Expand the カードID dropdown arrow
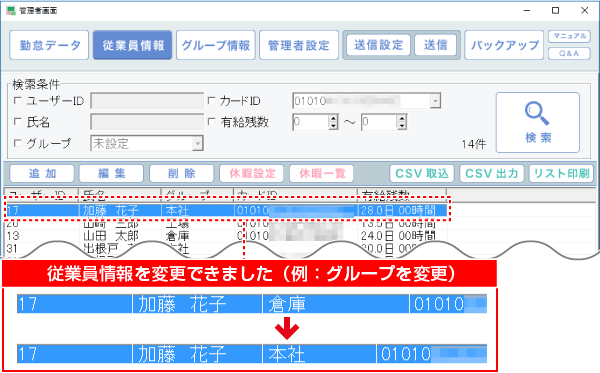This screenshot has width=600, height=373. tap(435, 101)
